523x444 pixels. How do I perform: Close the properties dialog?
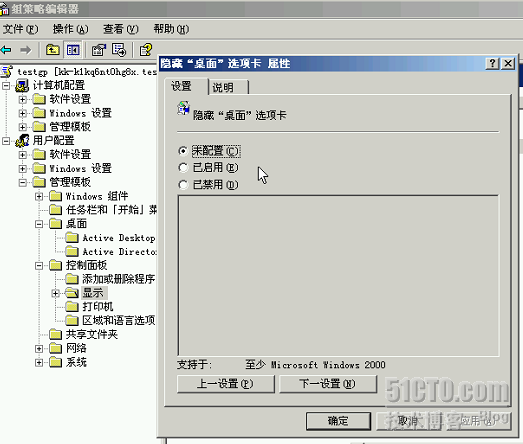tap(508, 63)
